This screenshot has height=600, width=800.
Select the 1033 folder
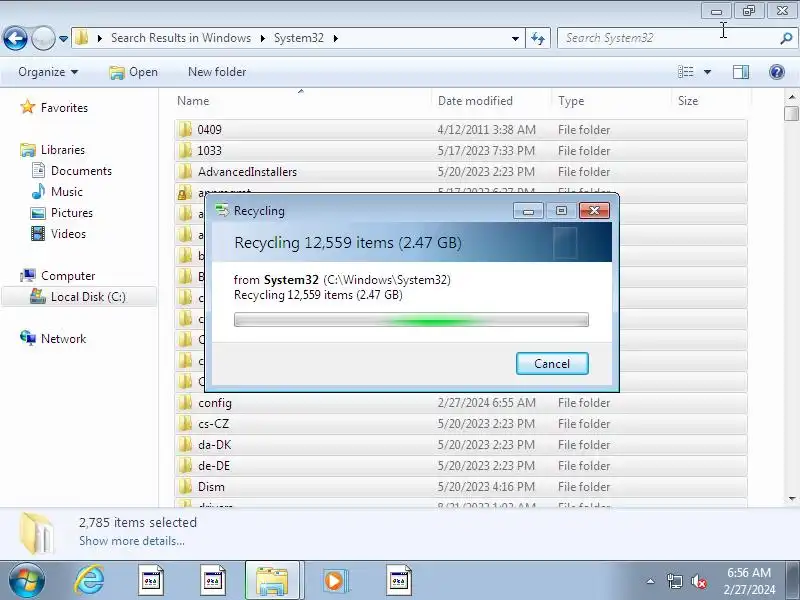tap(461, 151)
